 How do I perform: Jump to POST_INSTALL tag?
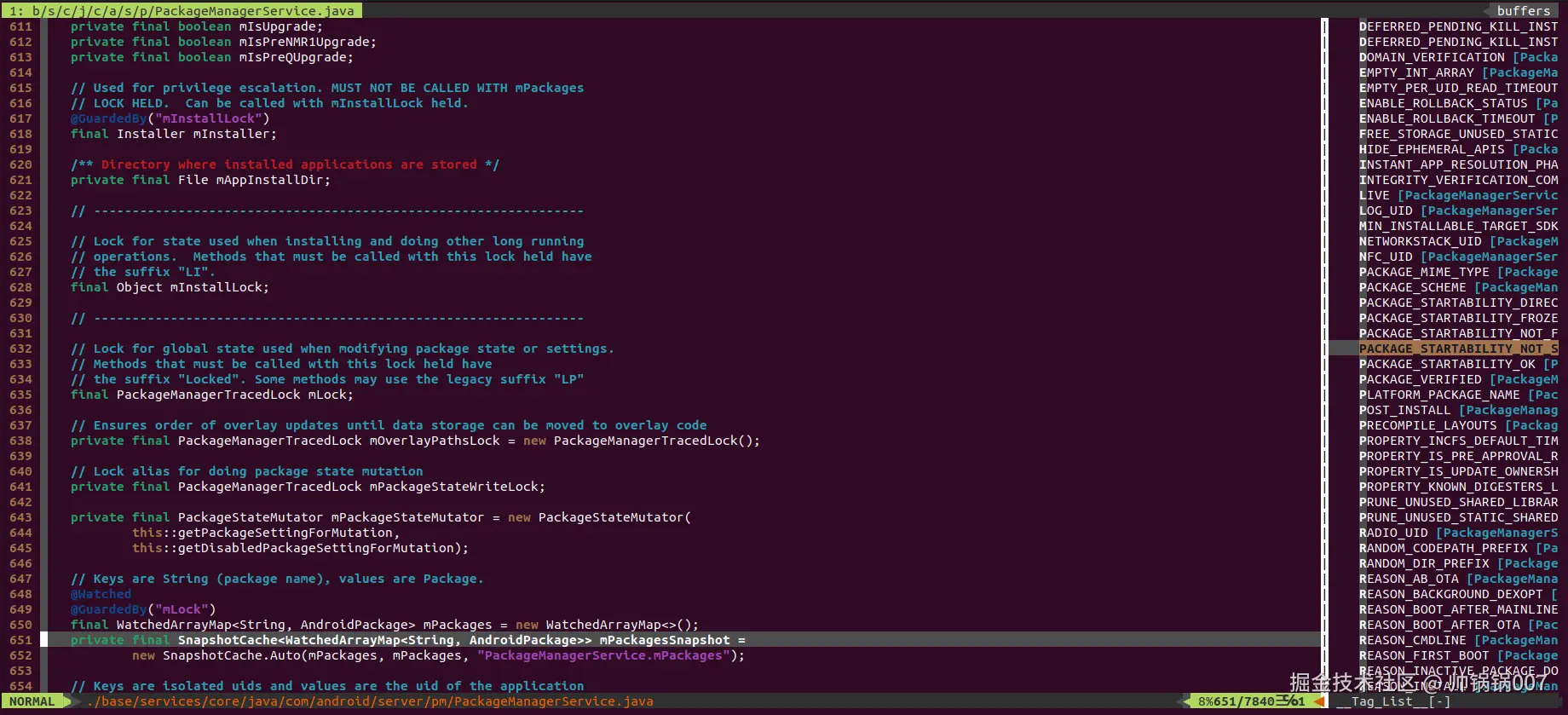pyautogui.click(x=1458, y=410)
